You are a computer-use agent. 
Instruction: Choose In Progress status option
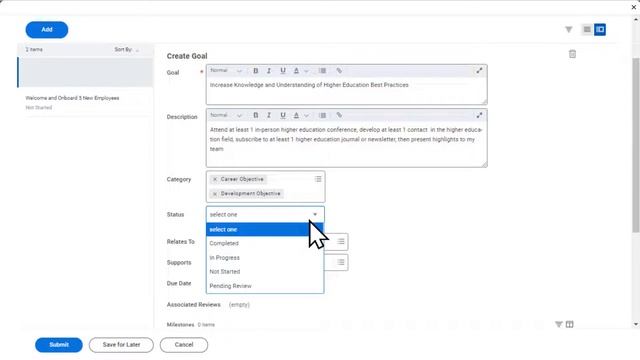(x=265, y=258)
